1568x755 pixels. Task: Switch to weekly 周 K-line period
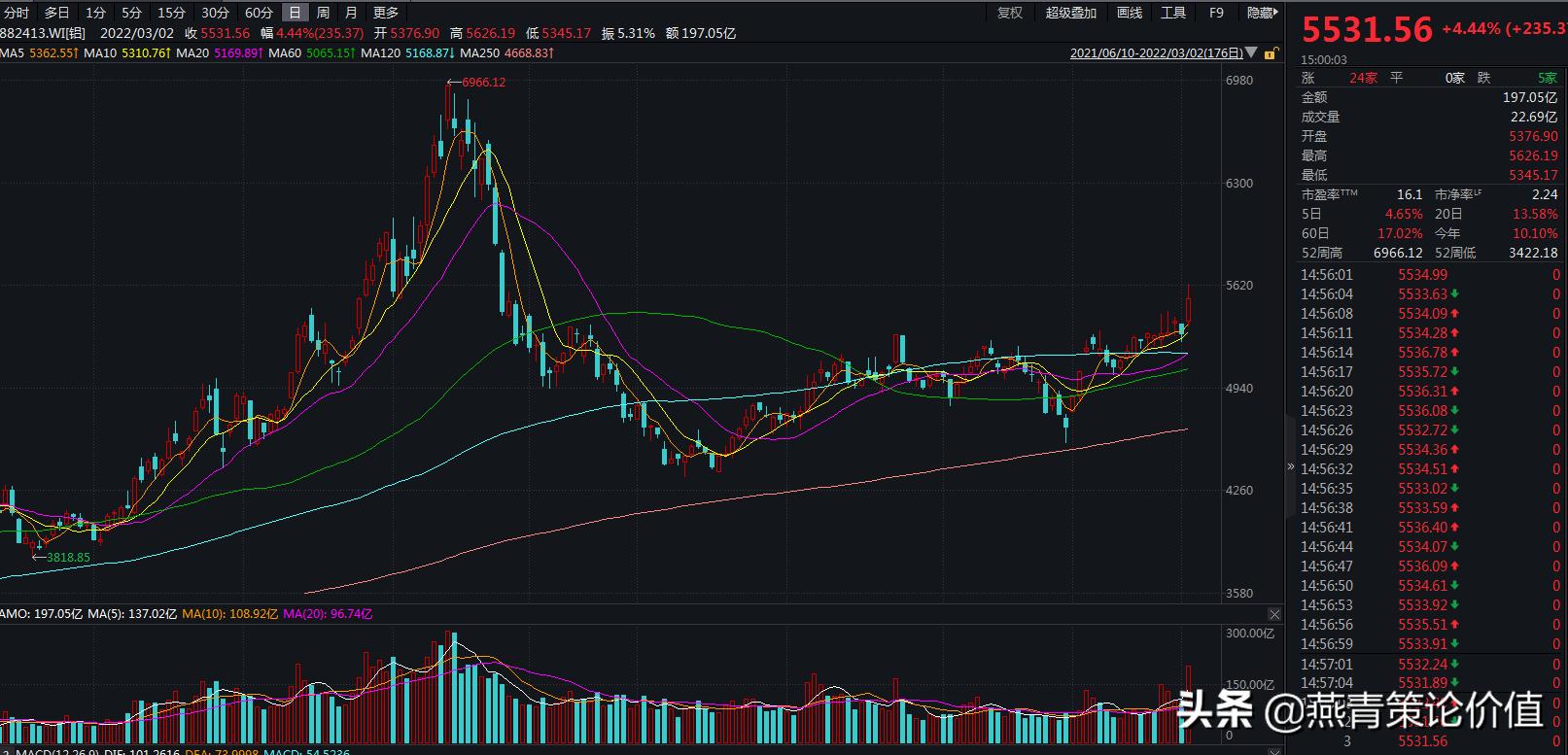[323, 13]
